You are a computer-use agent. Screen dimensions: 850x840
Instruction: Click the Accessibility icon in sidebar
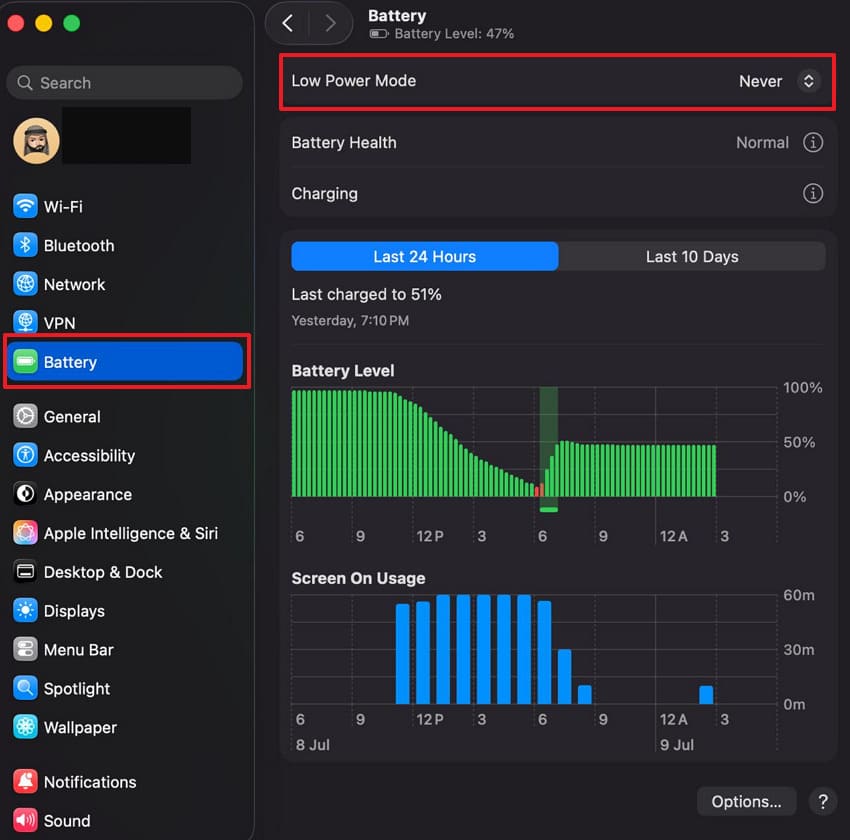25,455
